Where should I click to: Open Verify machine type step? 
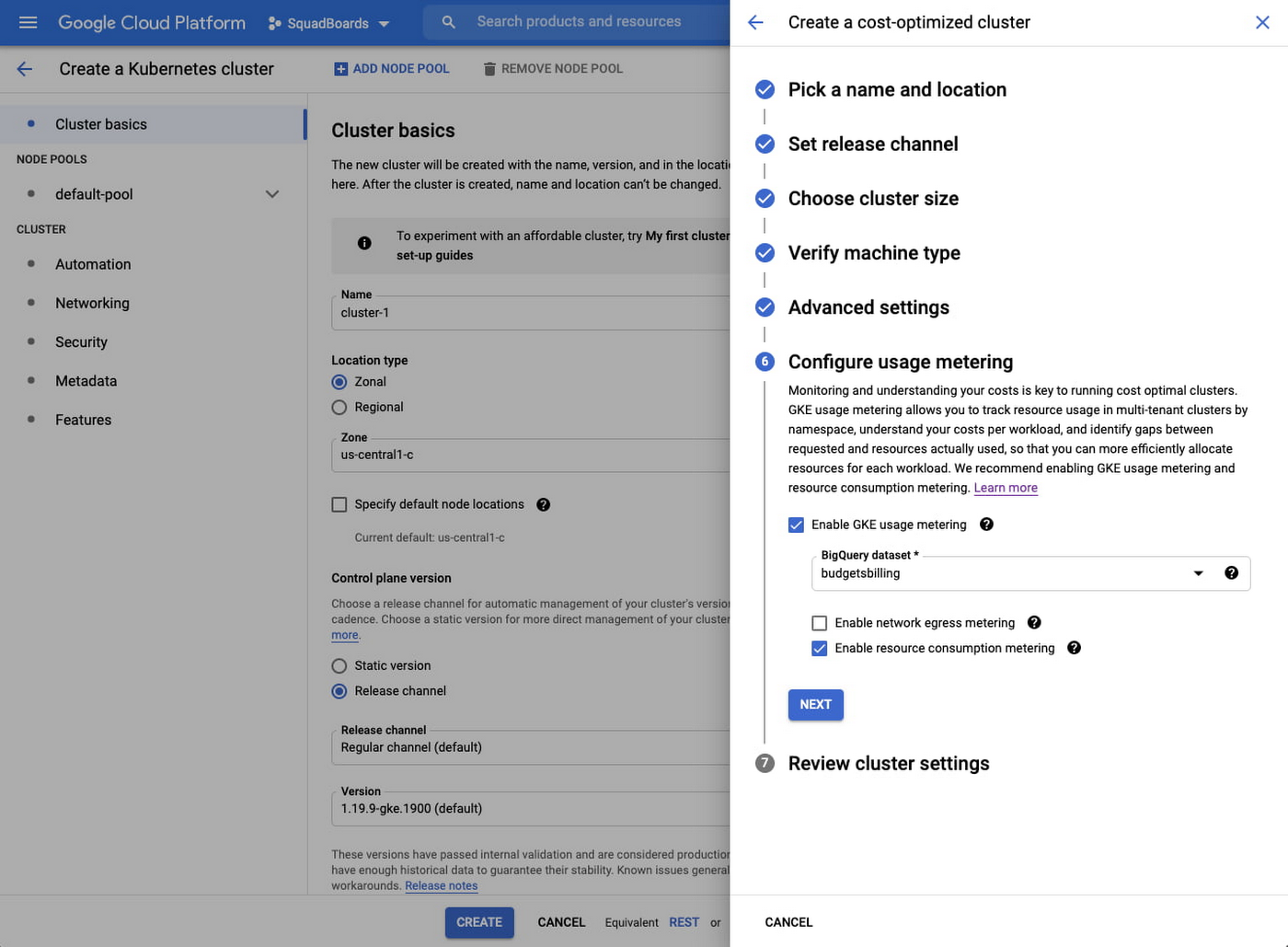coord(874,252)
